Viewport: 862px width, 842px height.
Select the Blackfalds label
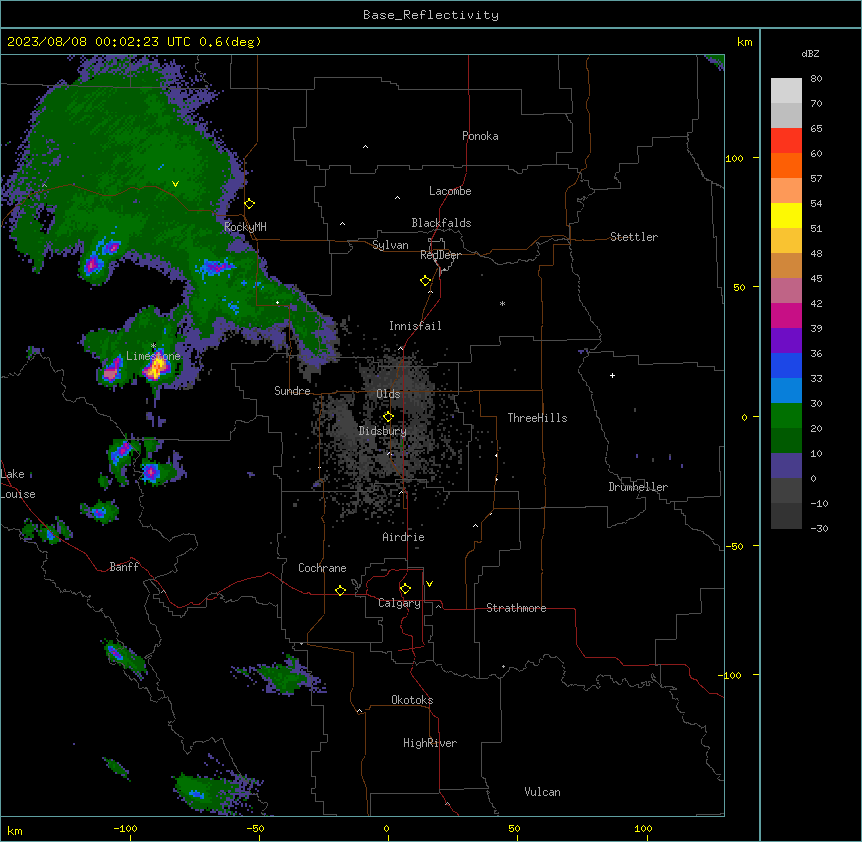[441, 223]
